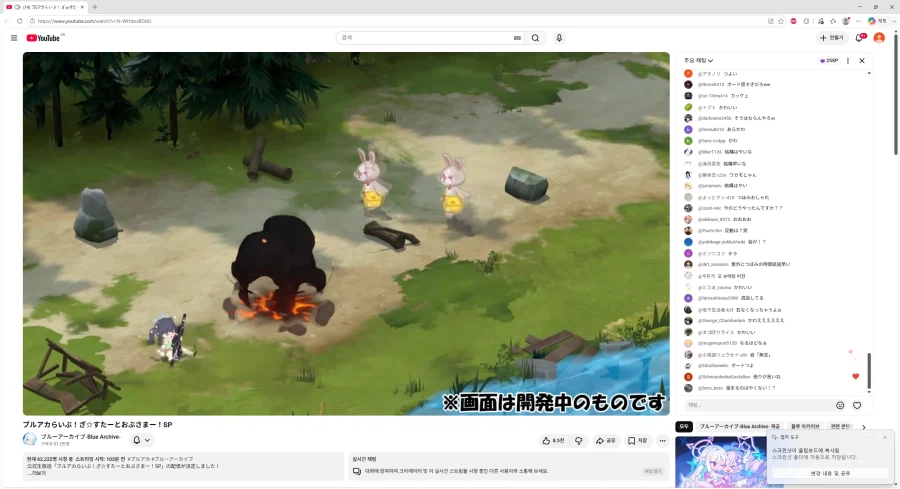Screen dimensions: 900x489
Task: Bookmark this page with star icon
Action: (781, 21)
